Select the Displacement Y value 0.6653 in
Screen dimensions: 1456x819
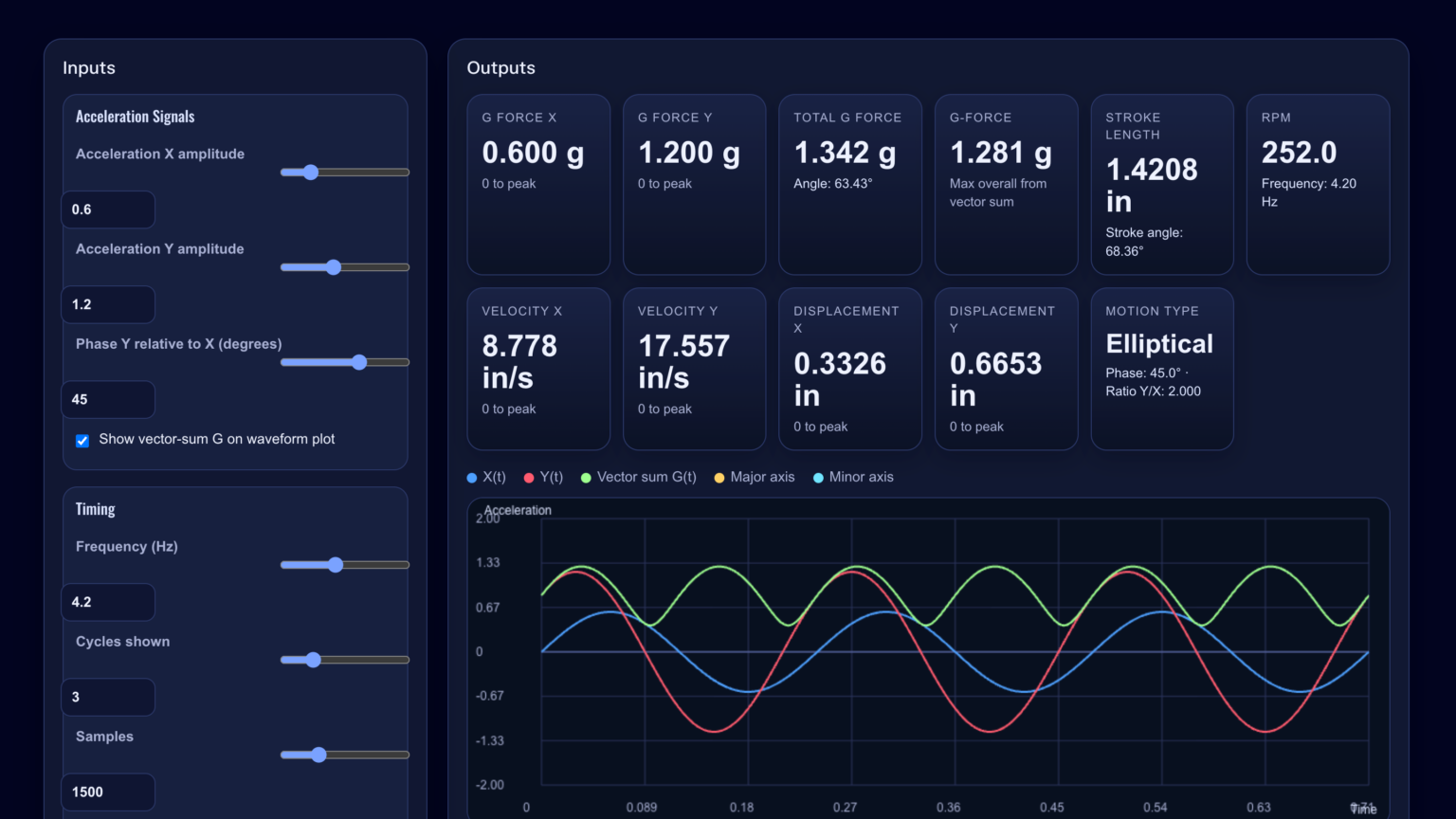[995, 380]
